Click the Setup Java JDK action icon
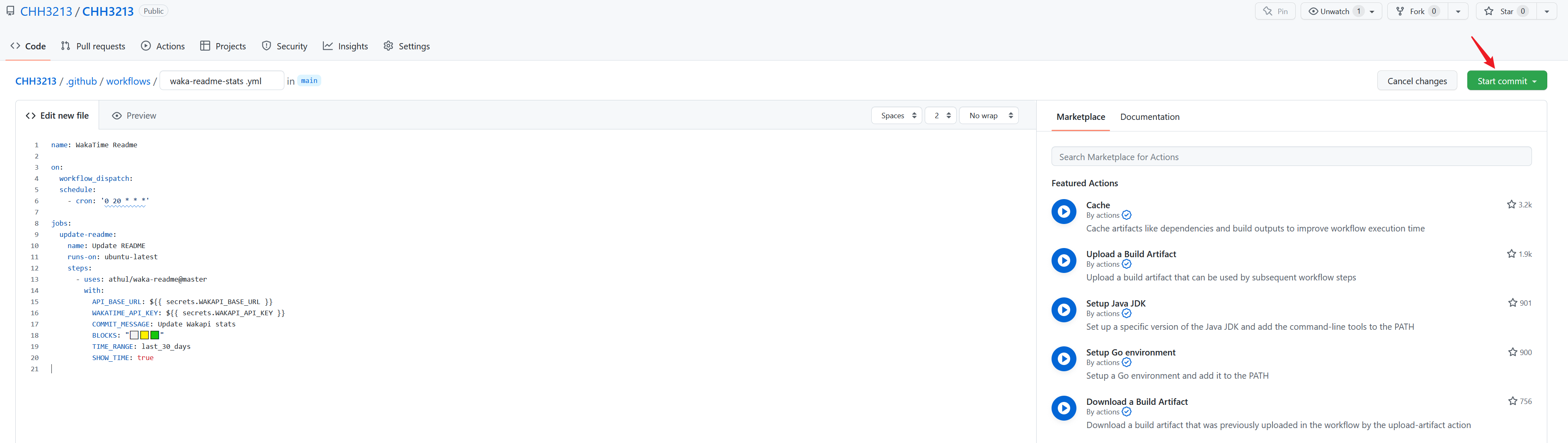Screen dimensions: 1568x443 coord(1064,309)
